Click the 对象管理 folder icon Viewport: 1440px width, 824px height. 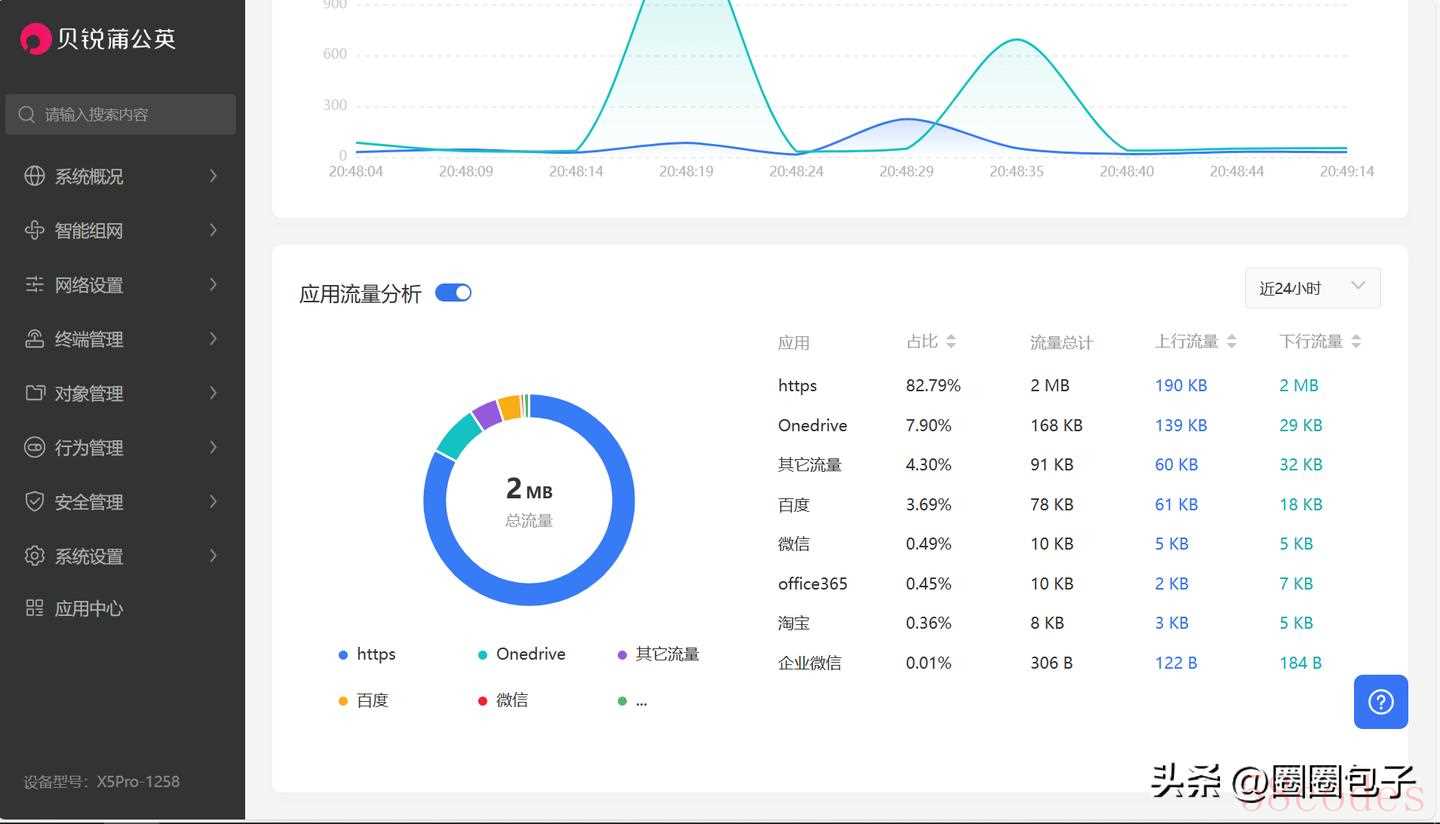coord(34,393)
